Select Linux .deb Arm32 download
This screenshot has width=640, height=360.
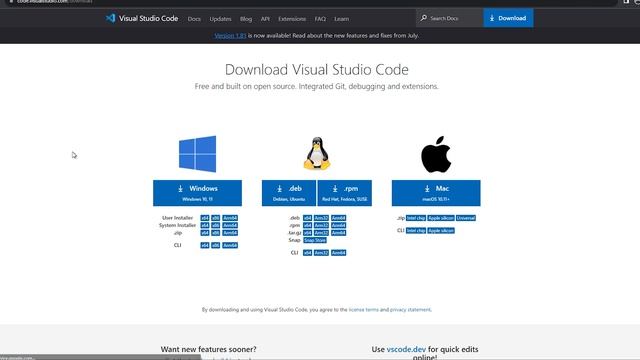coord(321,218)
